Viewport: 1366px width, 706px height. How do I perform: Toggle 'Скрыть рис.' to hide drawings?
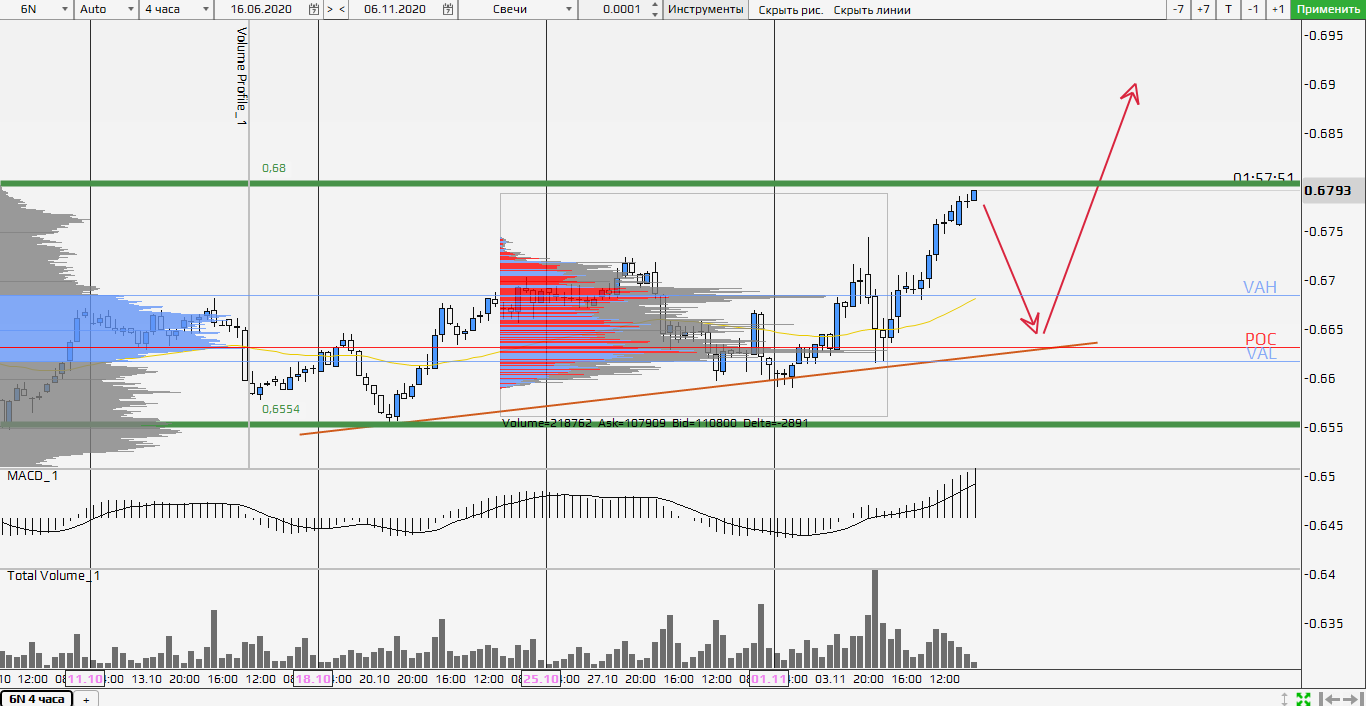(790, 10)
